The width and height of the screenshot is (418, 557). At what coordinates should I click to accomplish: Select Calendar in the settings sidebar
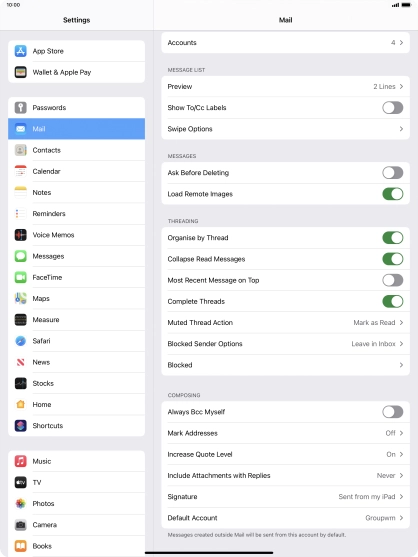coord(76,171)
